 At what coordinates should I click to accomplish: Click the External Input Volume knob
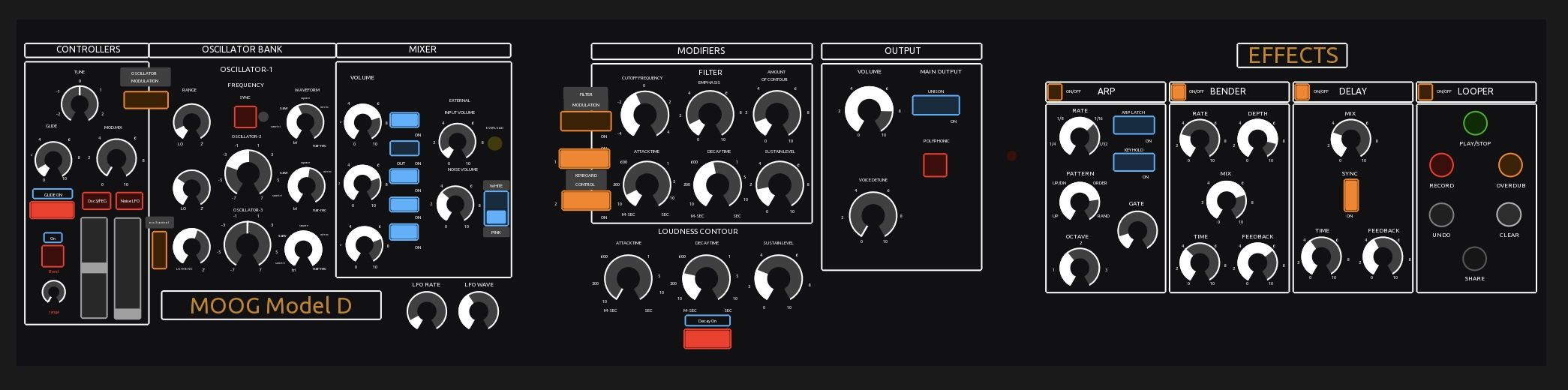456,140
